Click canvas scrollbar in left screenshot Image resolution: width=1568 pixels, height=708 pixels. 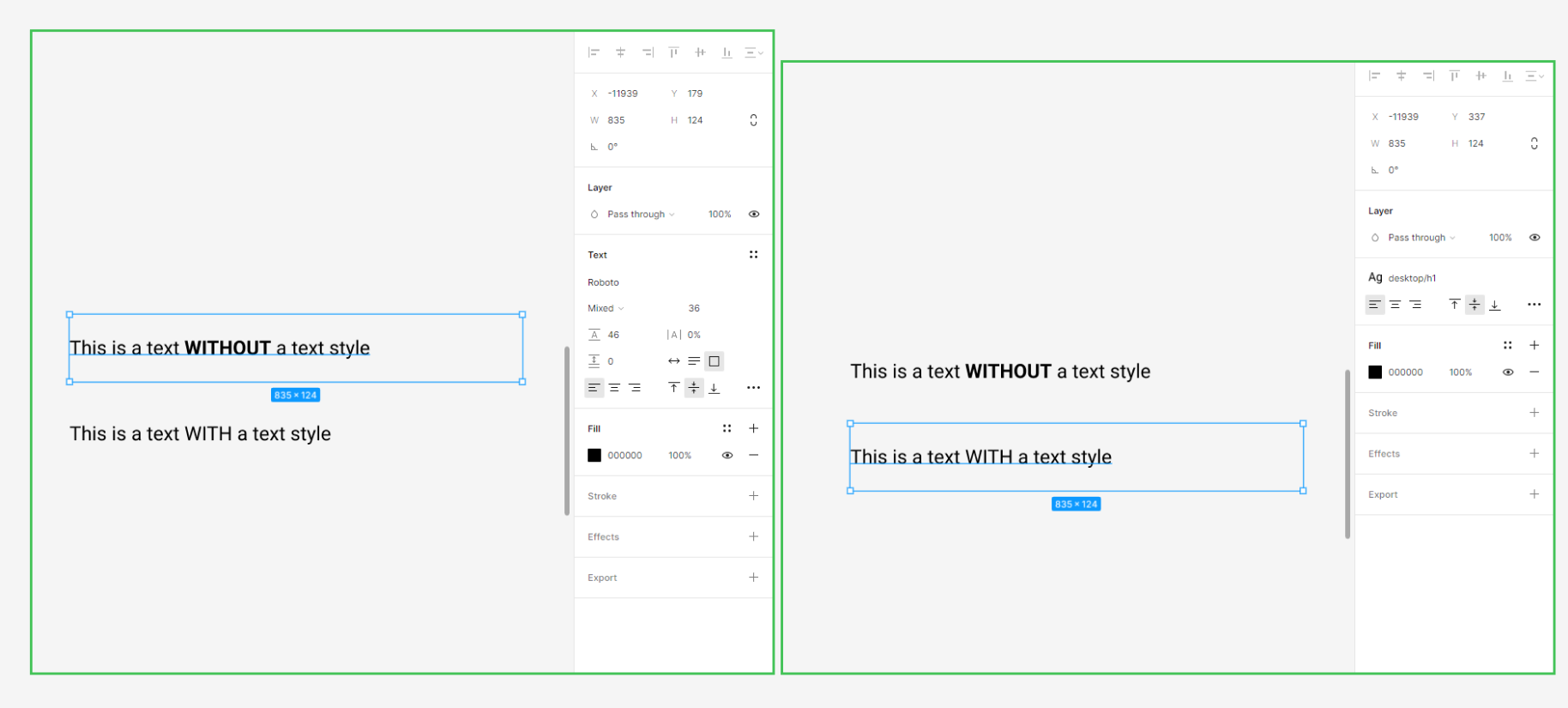pyautogui.click(x=567, y=431)
